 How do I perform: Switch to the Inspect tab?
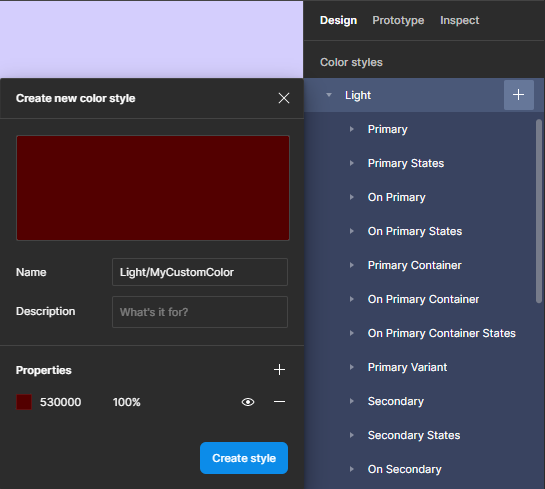459,21
